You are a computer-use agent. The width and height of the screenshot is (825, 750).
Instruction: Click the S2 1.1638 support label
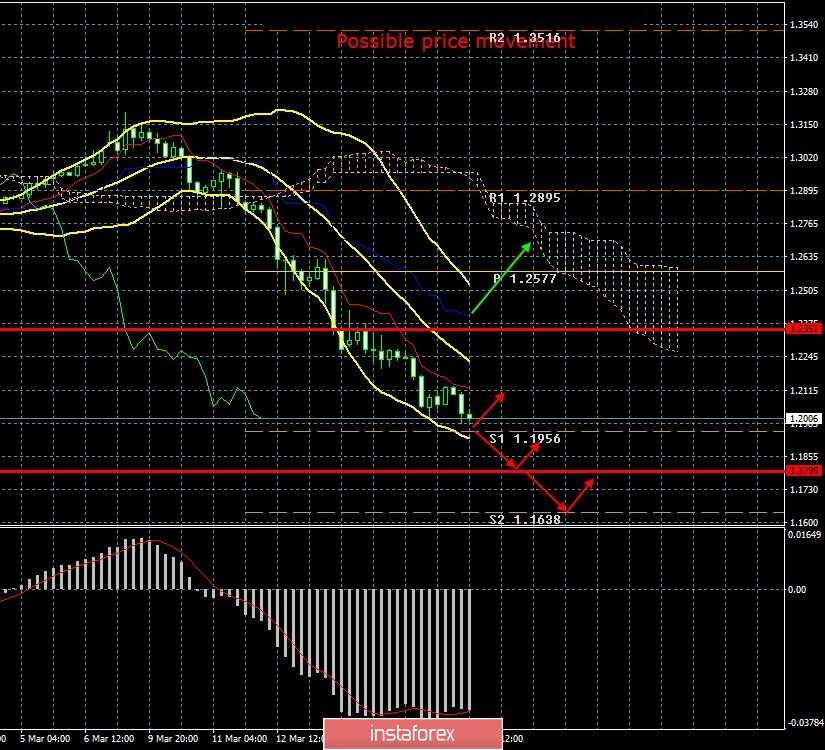tap(525, 519)
